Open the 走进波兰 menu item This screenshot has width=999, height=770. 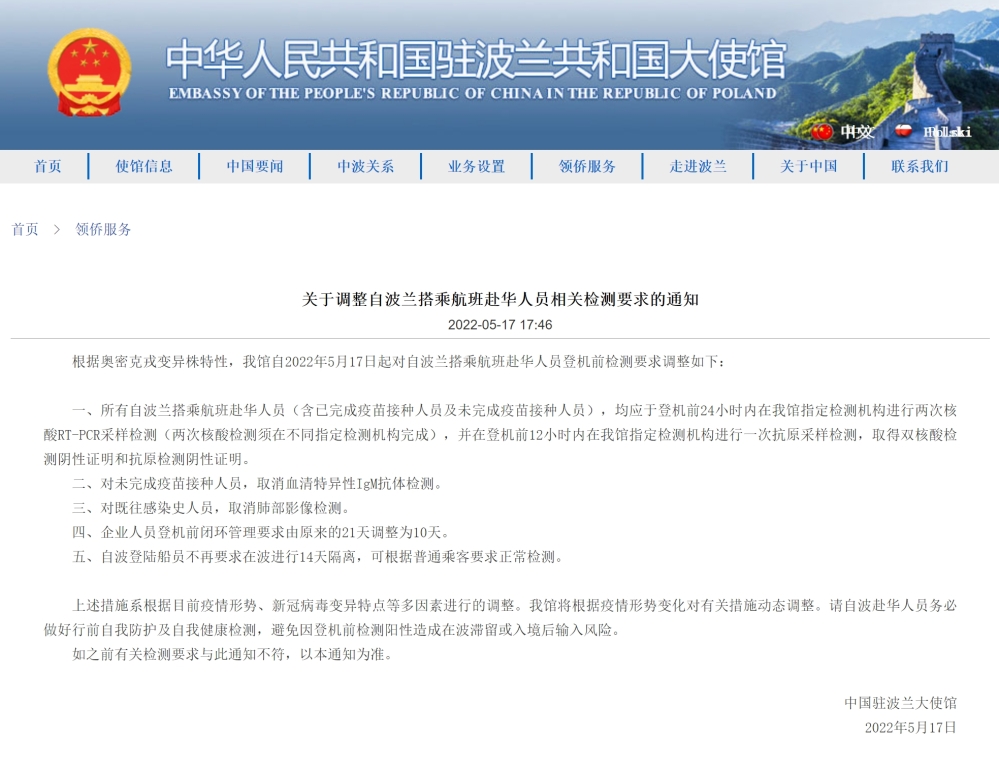(698, 166)
